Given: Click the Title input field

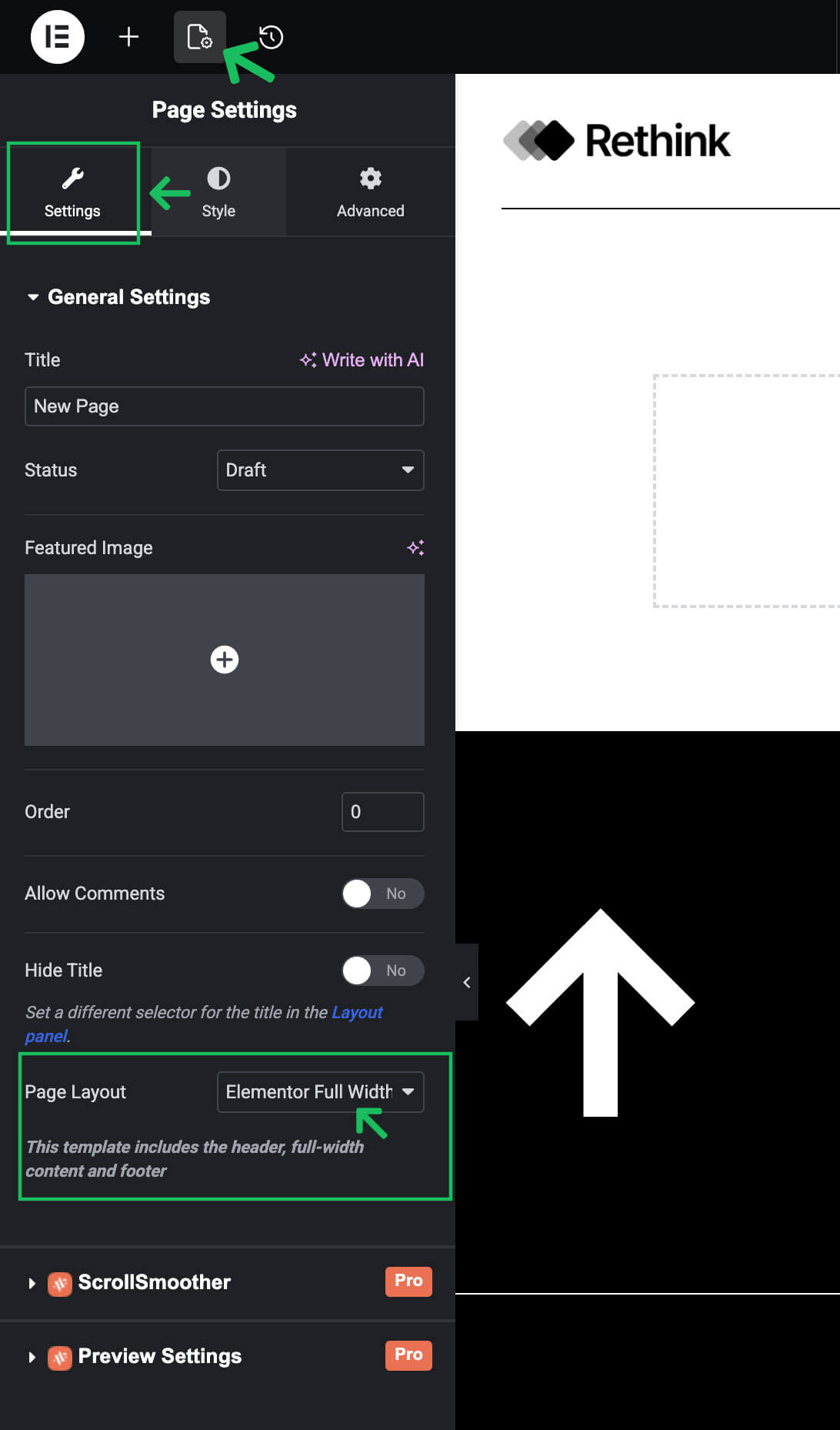Looking at the screenshot, I should (x=224, y=406).
